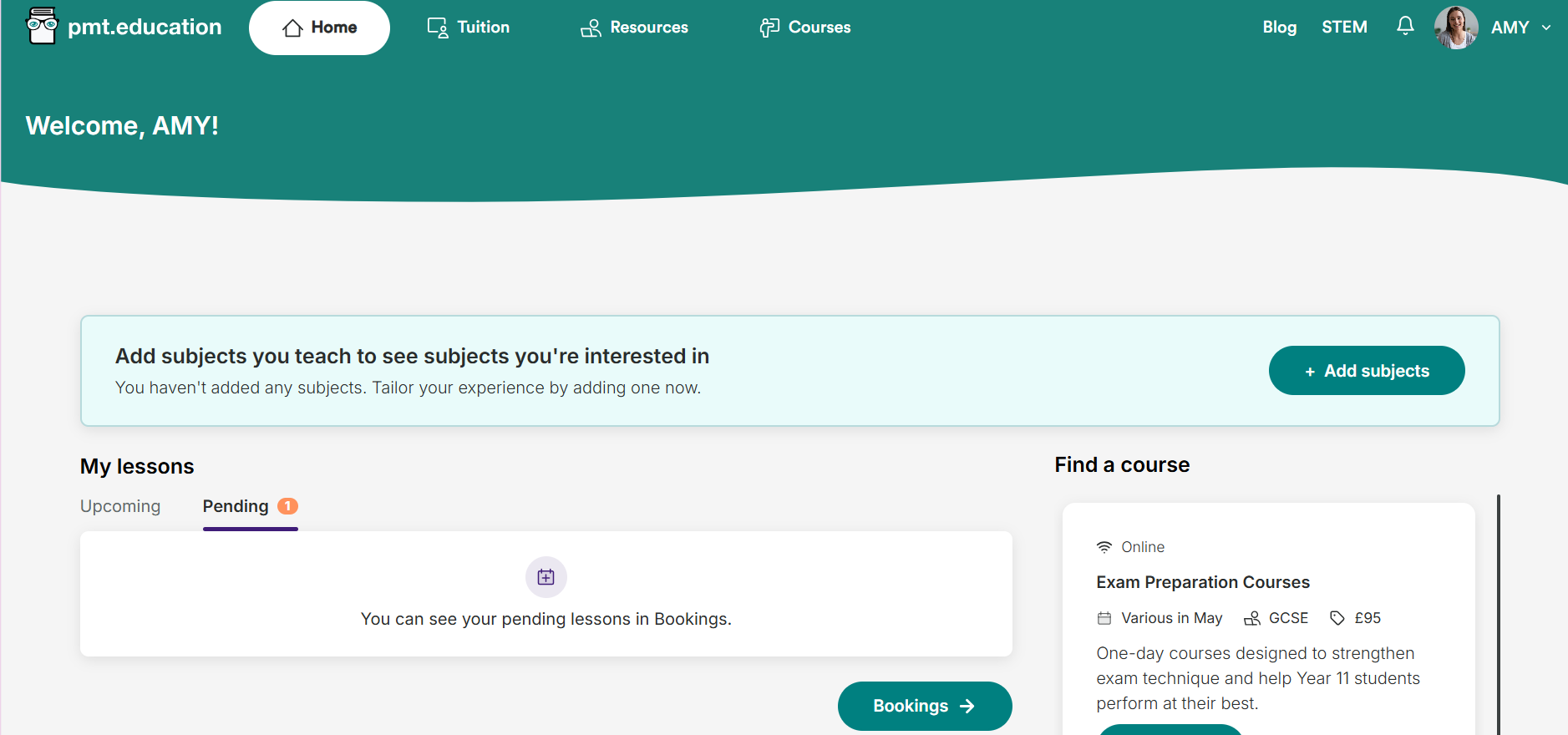Click the level icon beside GCSE

point(1252,618)
